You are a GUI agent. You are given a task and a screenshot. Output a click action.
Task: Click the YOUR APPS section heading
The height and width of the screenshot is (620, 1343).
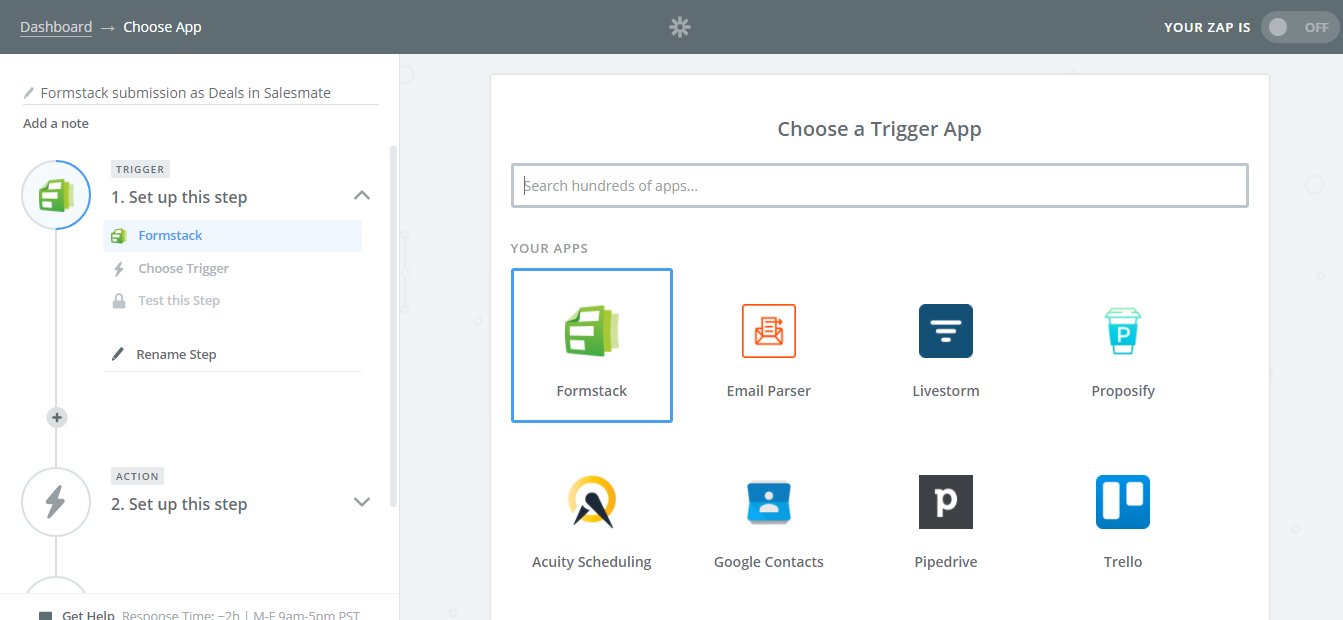549,248
